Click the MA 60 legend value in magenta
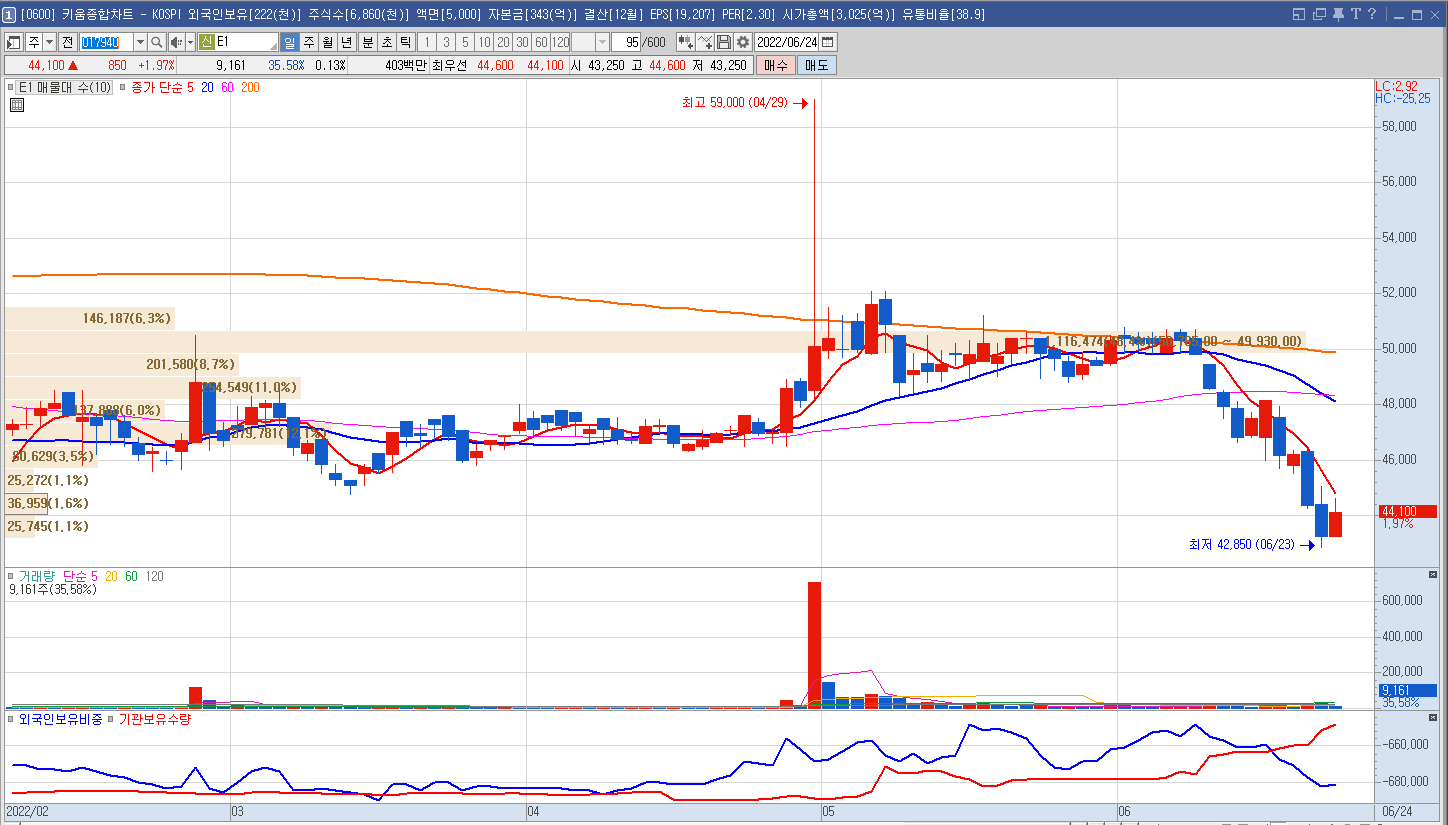Screen dimensions: 1448x825 tap(227, 88)
